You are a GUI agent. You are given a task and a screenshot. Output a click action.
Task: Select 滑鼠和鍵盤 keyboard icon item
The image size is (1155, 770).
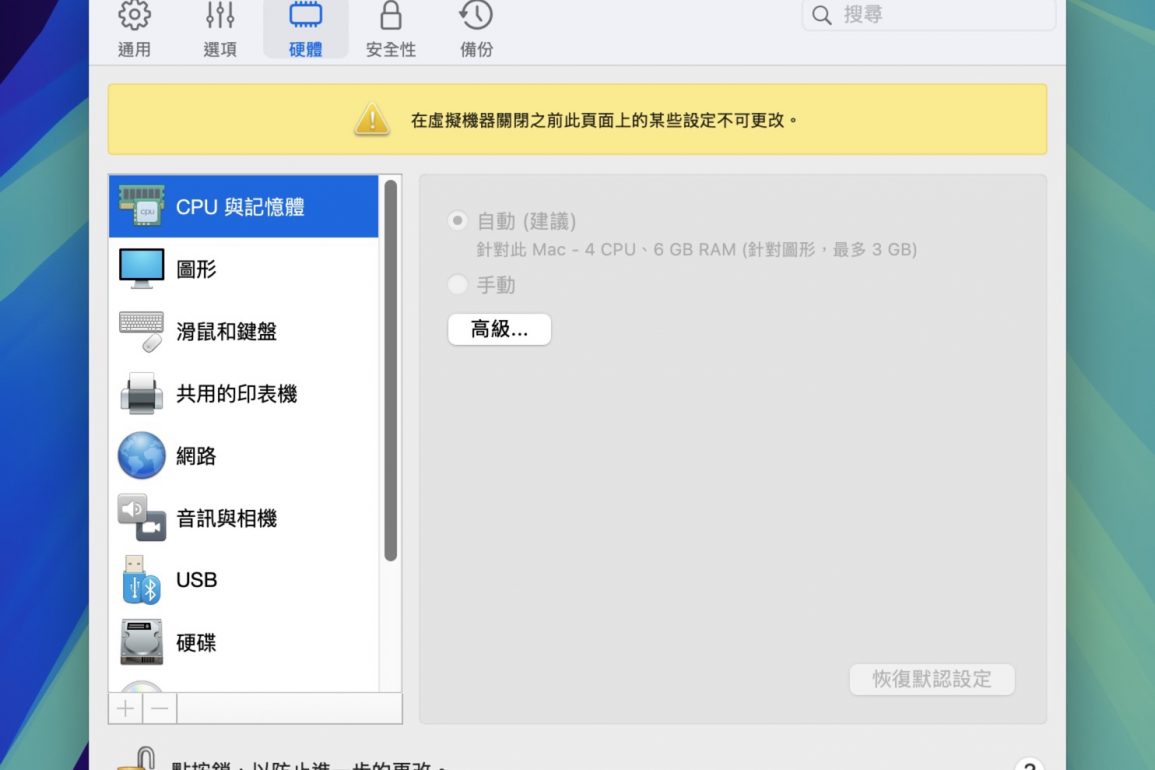tap(243, 332)
